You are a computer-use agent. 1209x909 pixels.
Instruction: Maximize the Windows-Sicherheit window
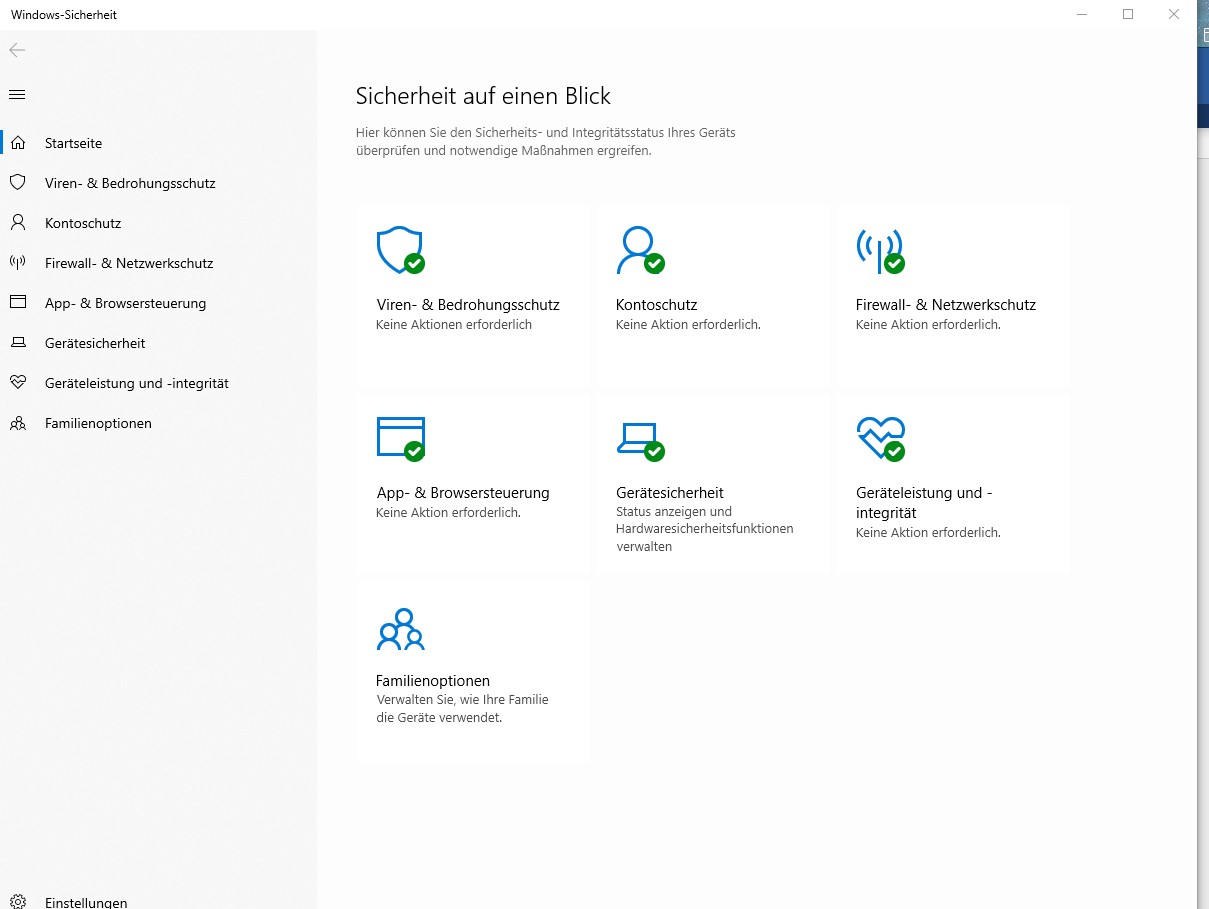pos(1128,14)
